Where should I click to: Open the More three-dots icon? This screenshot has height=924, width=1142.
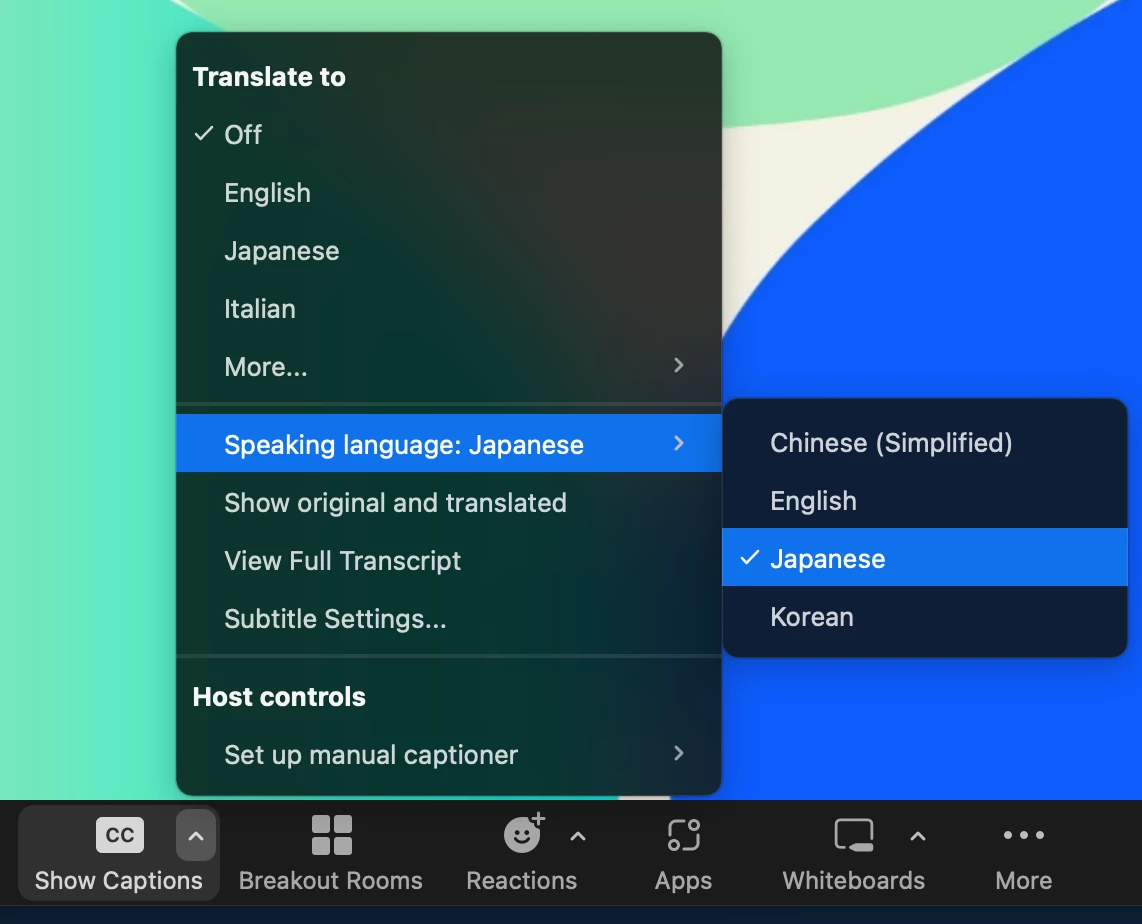click(x=1023, y=835)
